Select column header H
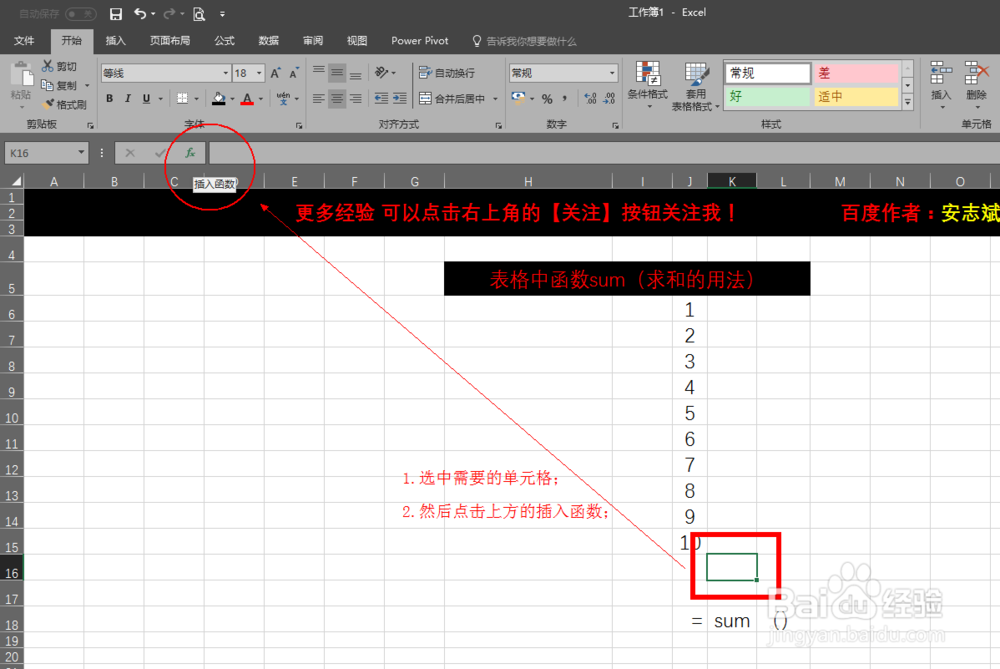 528,182
